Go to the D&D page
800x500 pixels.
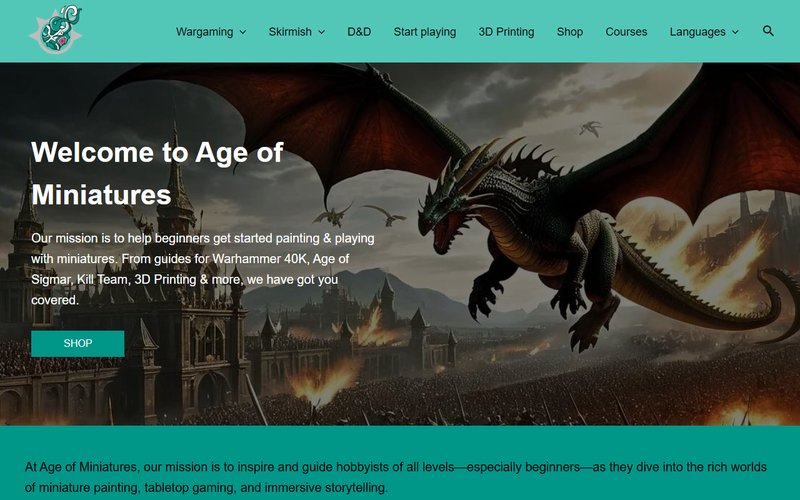click(359, 32)
